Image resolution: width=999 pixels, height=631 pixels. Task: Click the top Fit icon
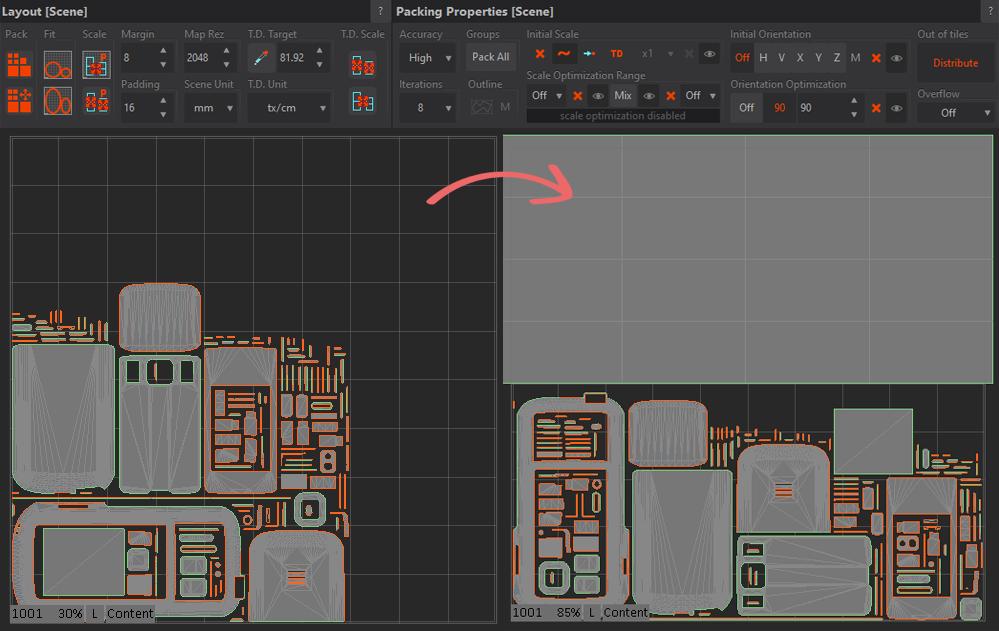(58, 64)
